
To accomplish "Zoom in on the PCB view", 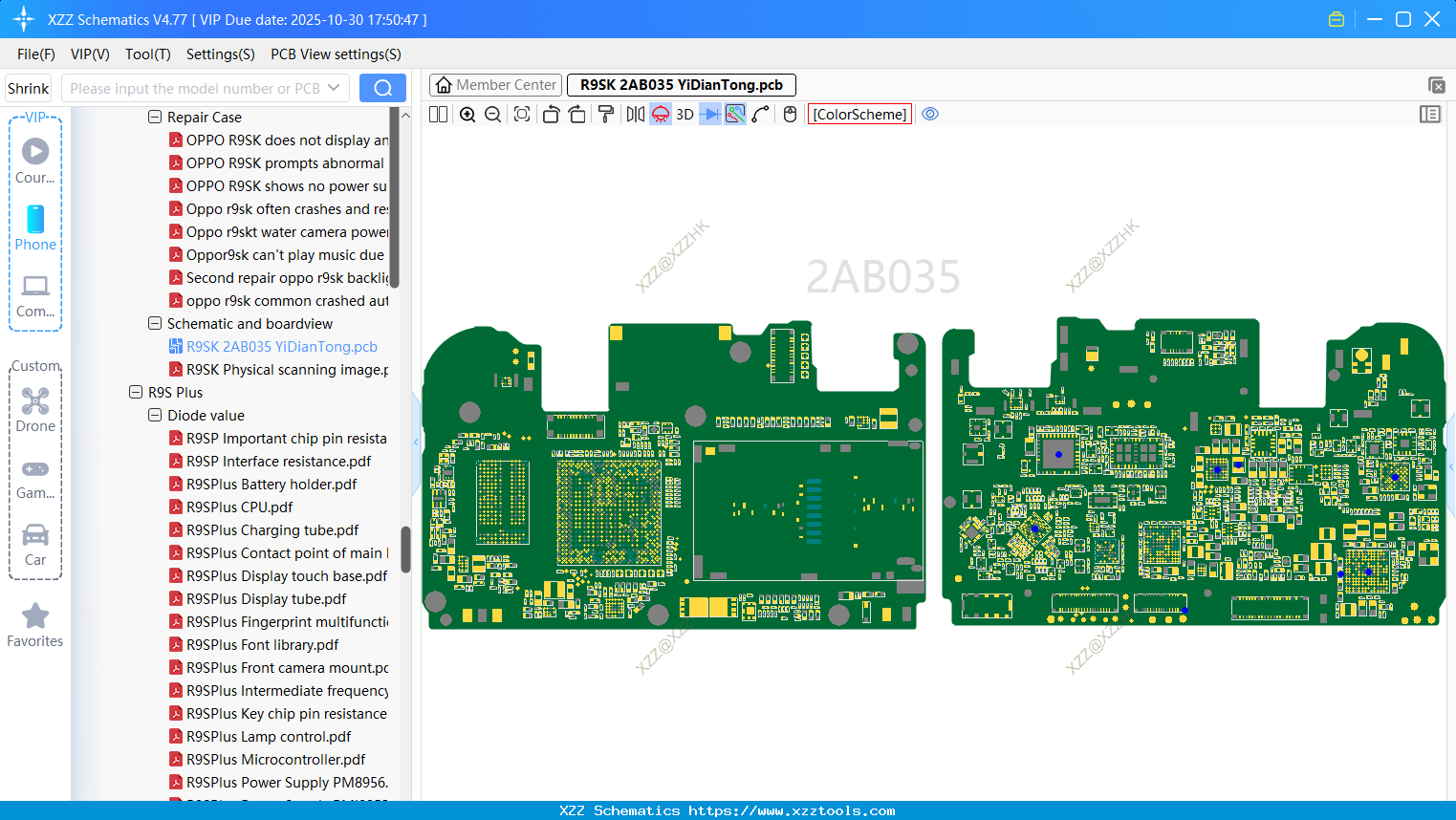I will click(x=467, y=114).
